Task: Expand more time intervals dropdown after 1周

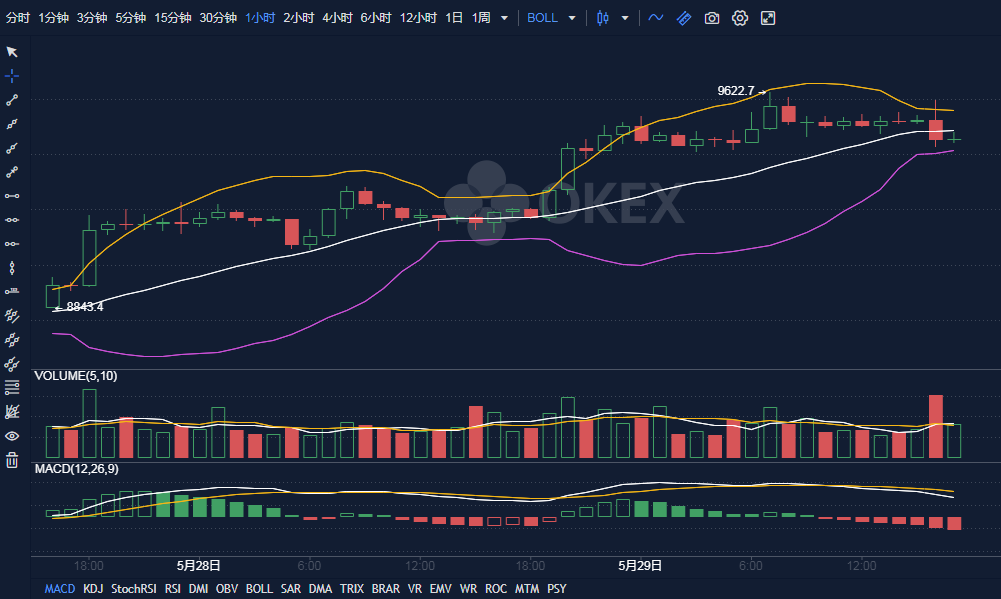Action: (504, 18)
